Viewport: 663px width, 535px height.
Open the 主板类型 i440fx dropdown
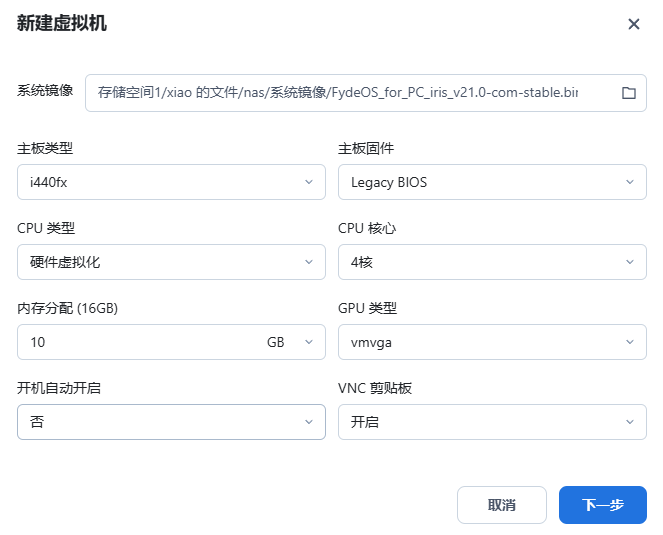(x=171, y=182)
